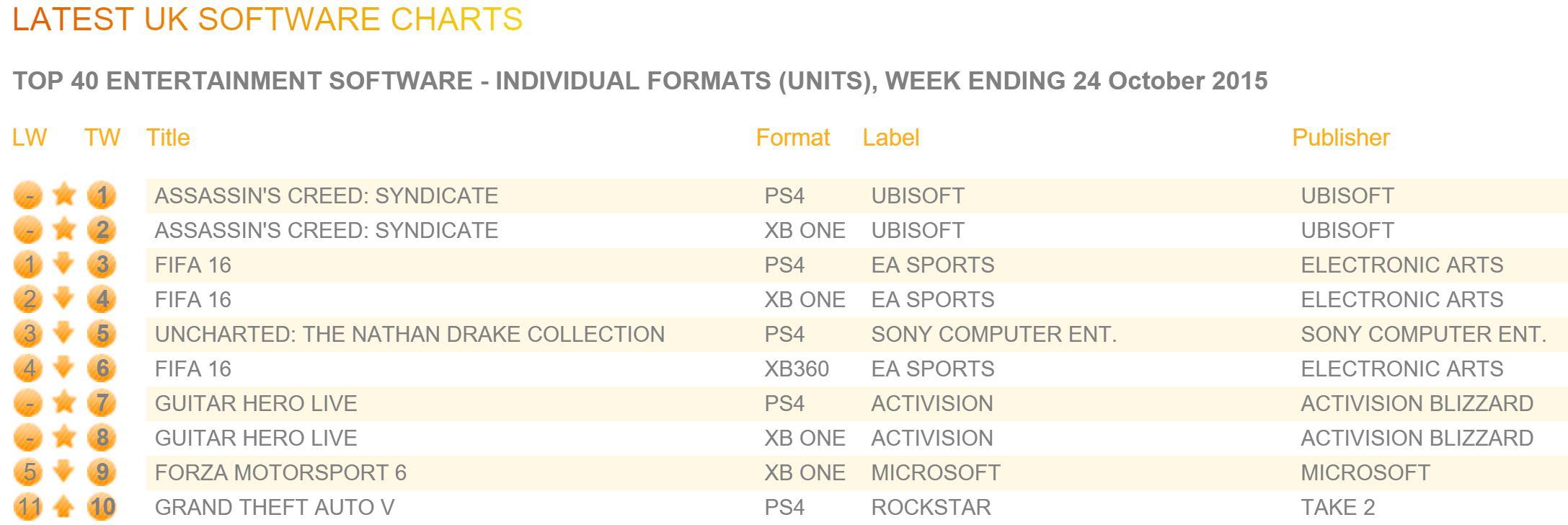Select the Label column header
The width and height of the screenshot is (1568, 525).
[891, 137]
